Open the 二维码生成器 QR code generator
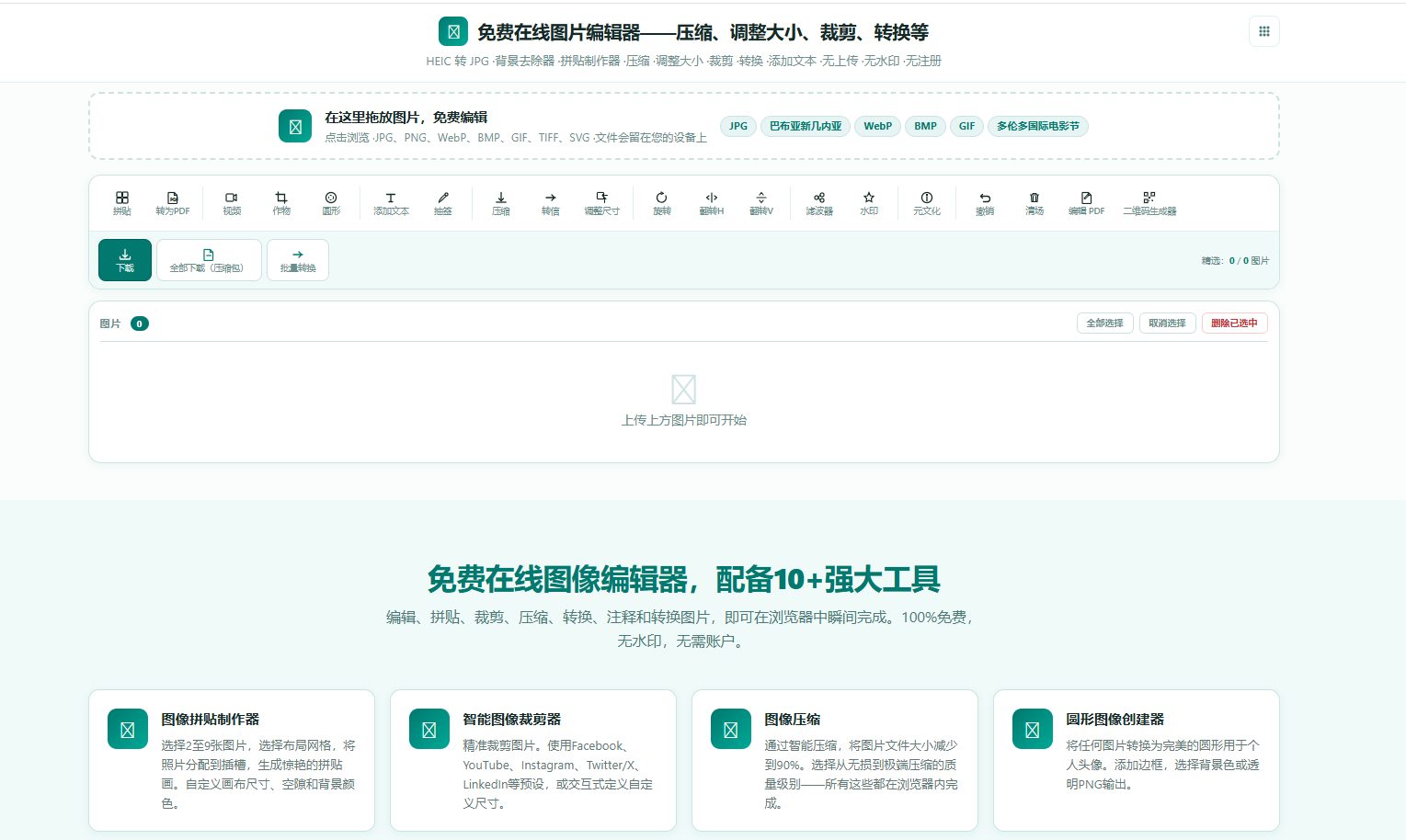 (x=1149, y=203)
